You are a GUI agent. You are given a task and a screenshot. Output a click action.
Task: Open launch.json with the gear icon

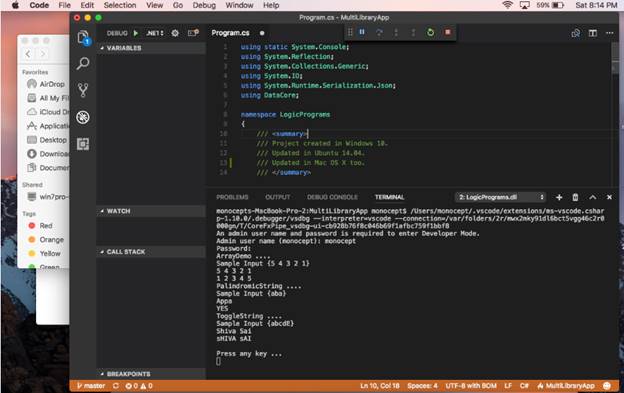pos(175,33)
